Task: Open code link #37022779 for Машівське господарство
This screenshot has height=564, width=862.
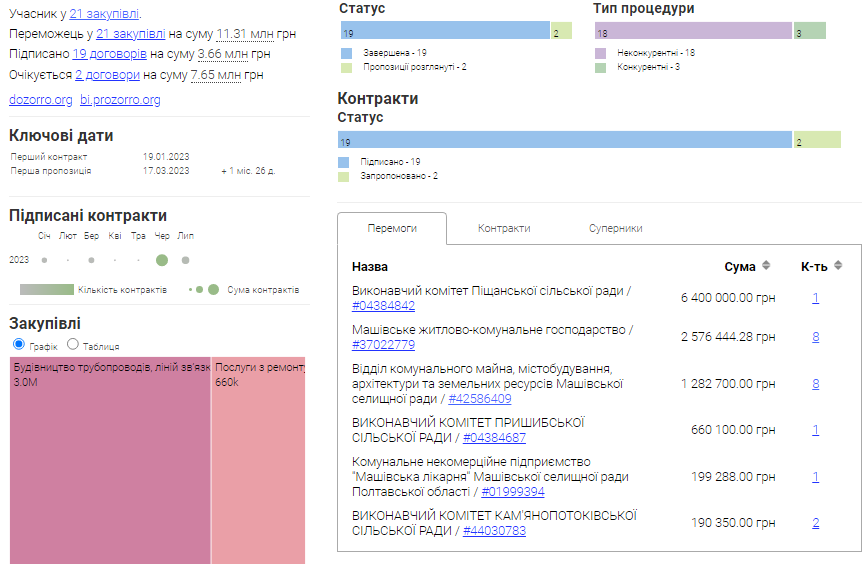Action: [x=383, y=345]
